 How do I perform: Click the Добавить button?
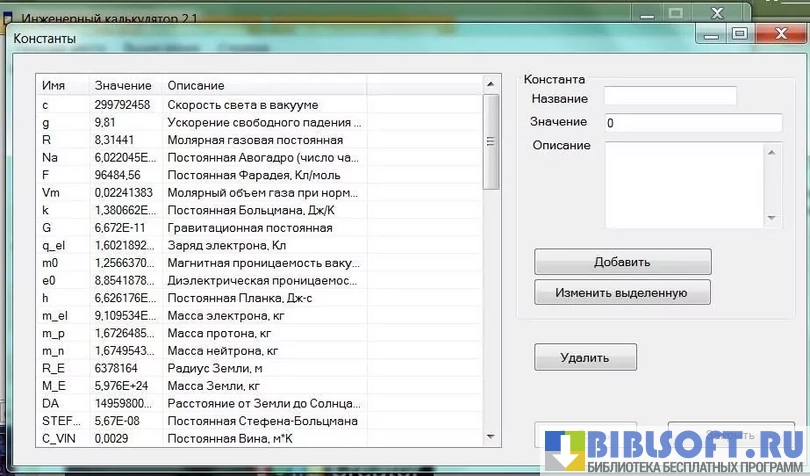coord(622,262)
